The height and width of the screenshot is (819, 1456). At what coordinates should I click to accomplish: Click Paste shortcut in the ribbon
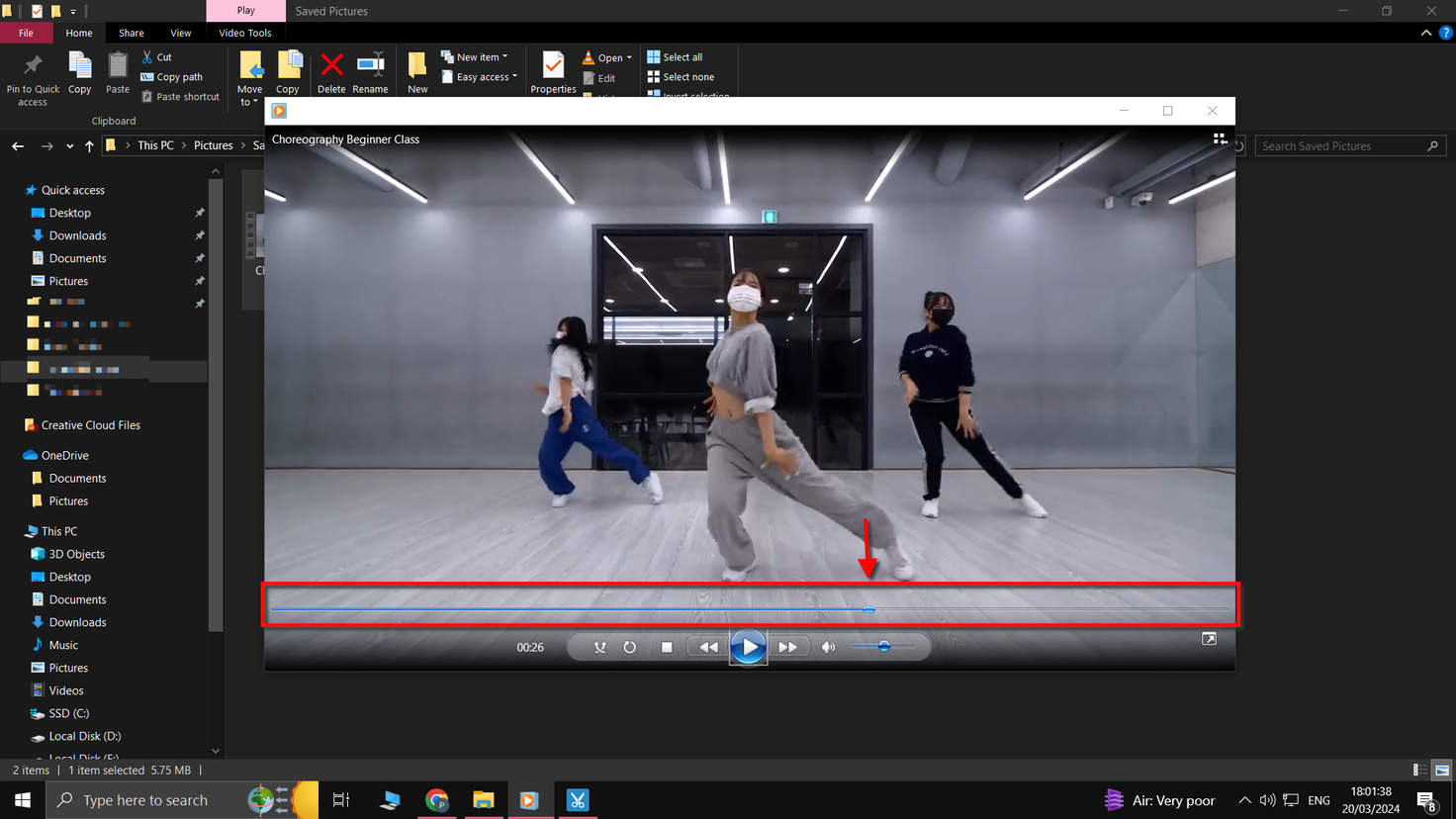coord(180,97)
